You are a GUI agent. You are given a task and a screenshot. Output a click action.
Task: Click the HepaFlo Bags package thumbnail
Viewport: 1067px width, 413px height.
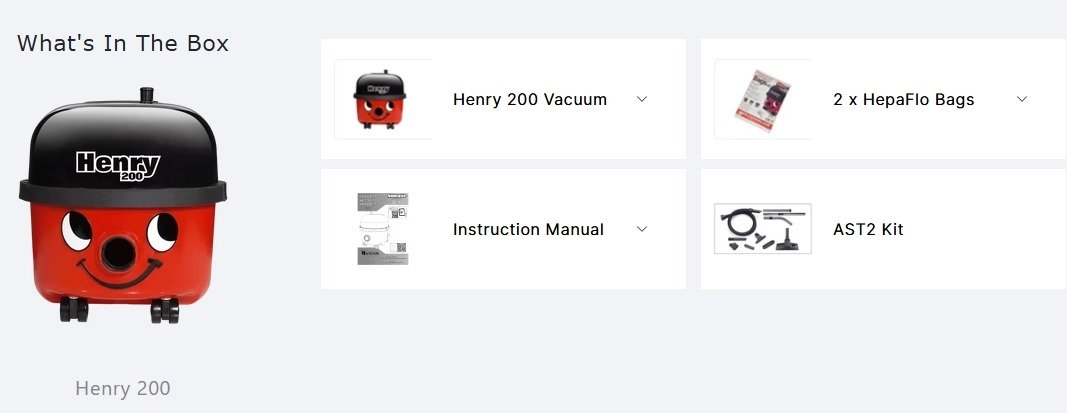coord(762,97)
